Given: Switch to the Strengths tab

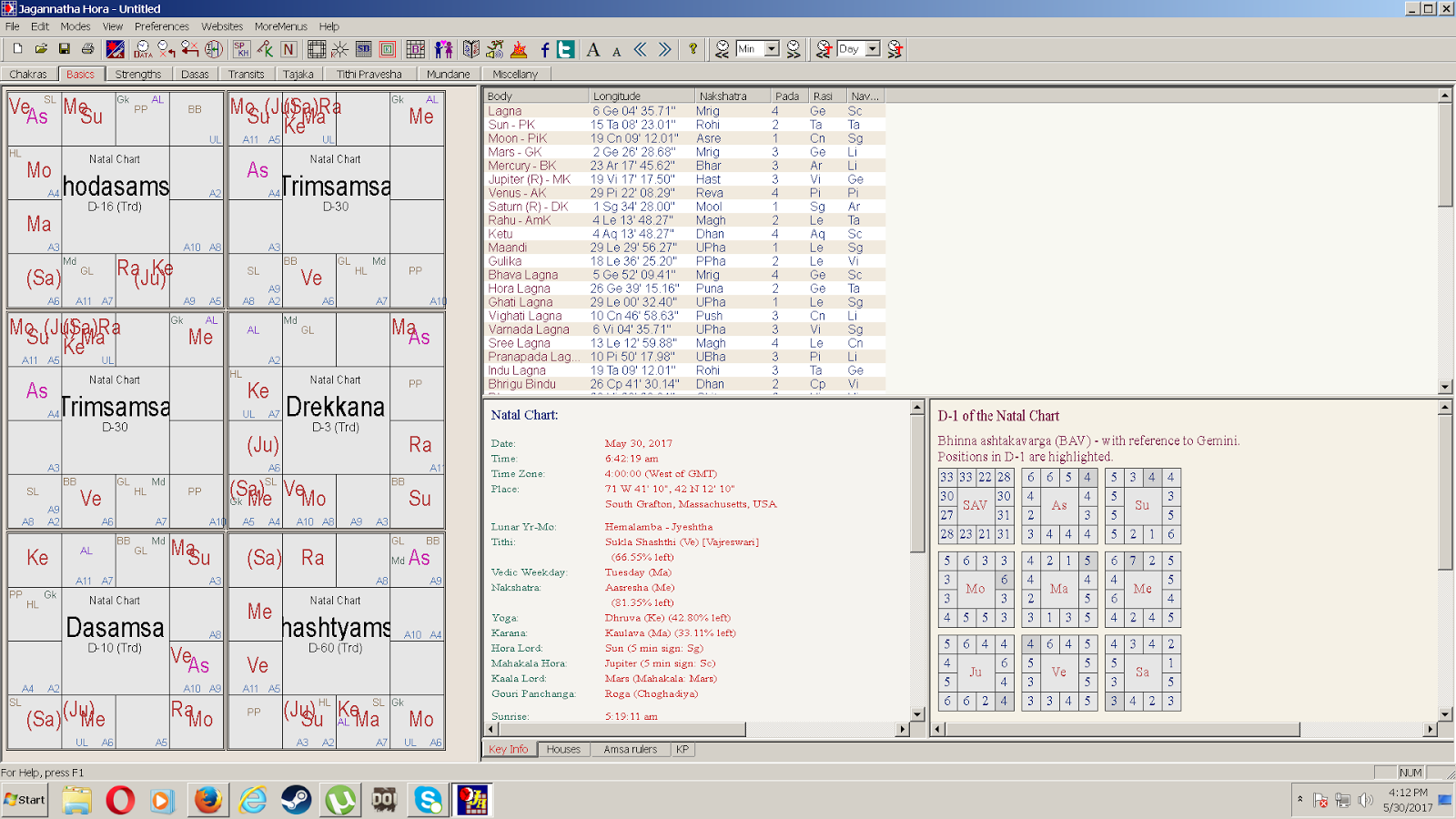Looking at the screenshot, I should [x=138, y=74].
